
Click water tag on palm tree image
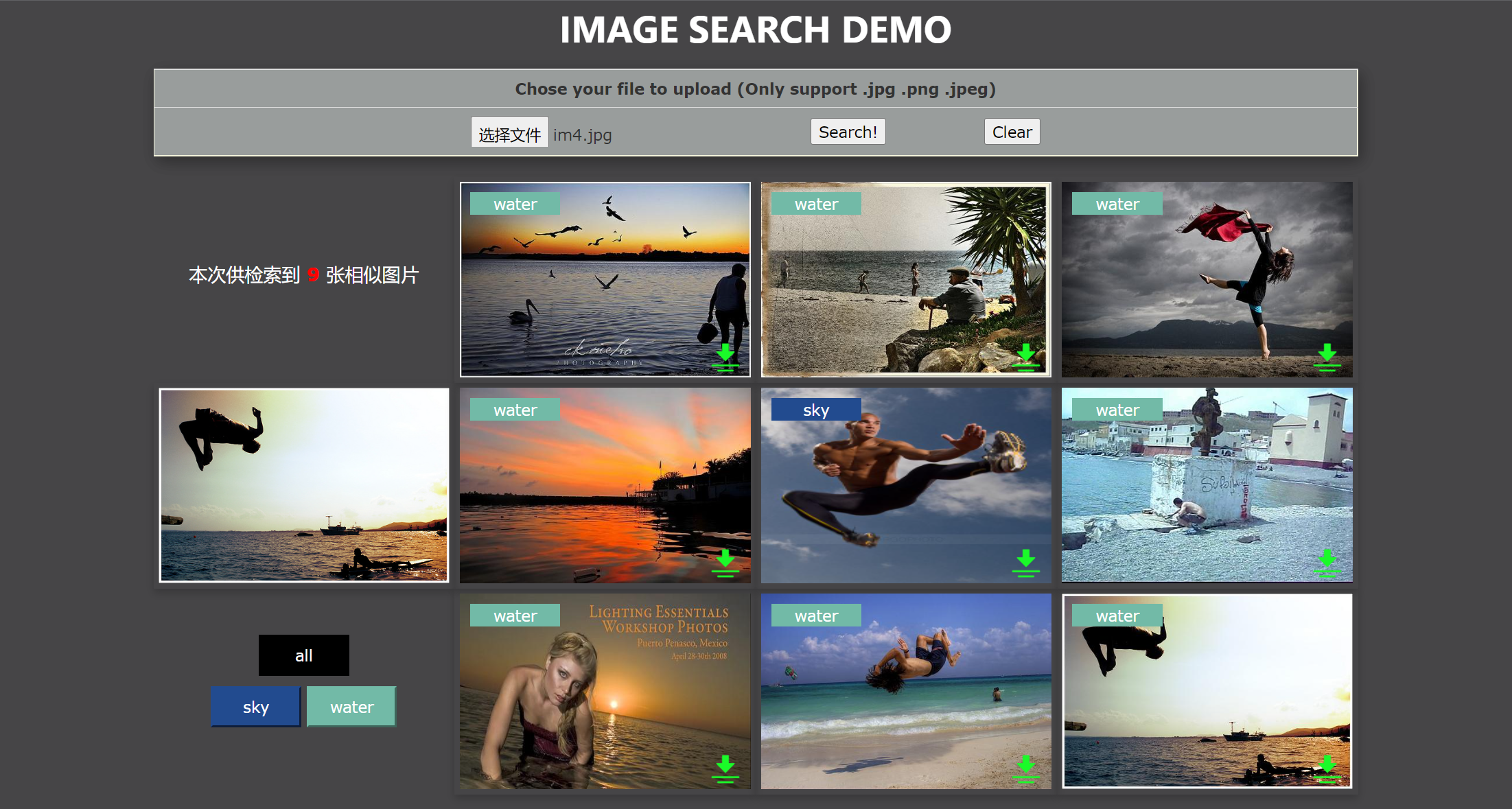(x=816, y=204)
